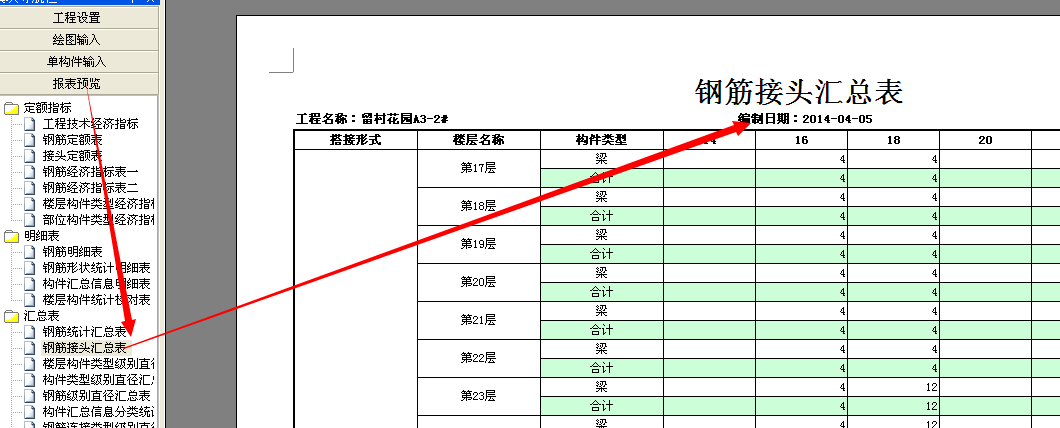
Task: Click the 构件类型 column header
Action: pos(602,140)
